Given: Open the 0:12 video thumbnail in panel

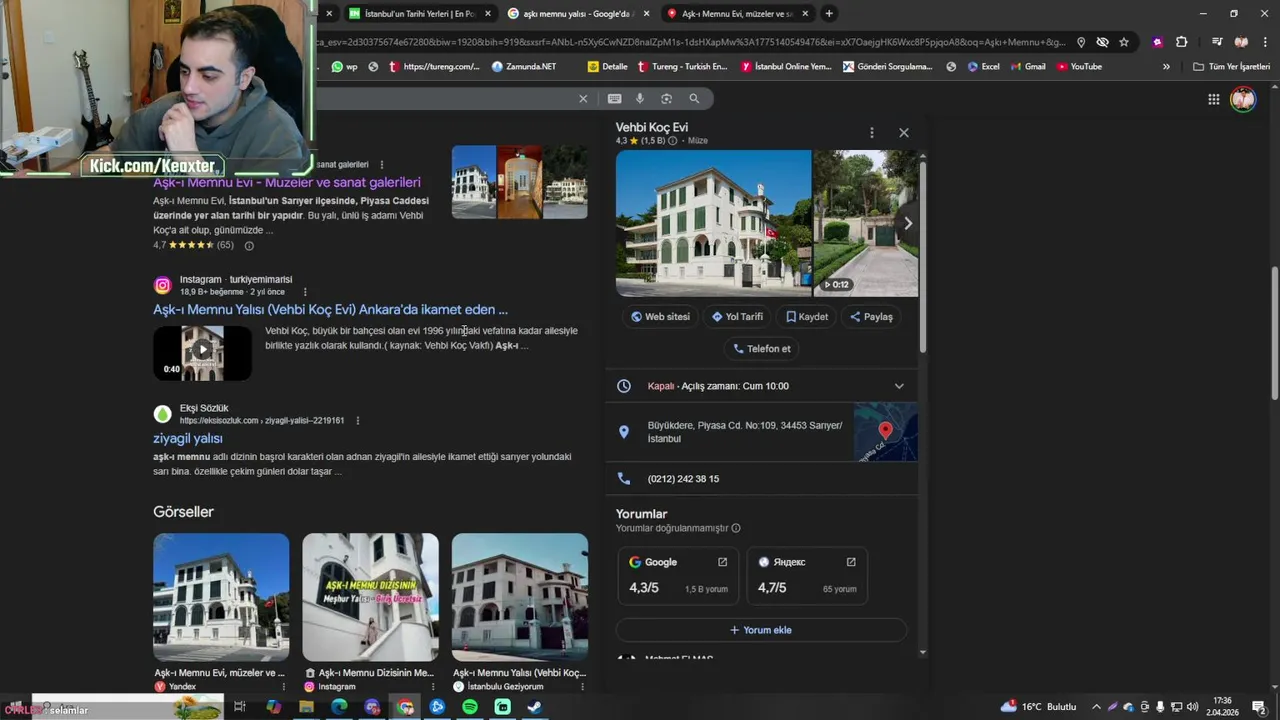Looking at the screenshot, I should click(x=865, y=223).
